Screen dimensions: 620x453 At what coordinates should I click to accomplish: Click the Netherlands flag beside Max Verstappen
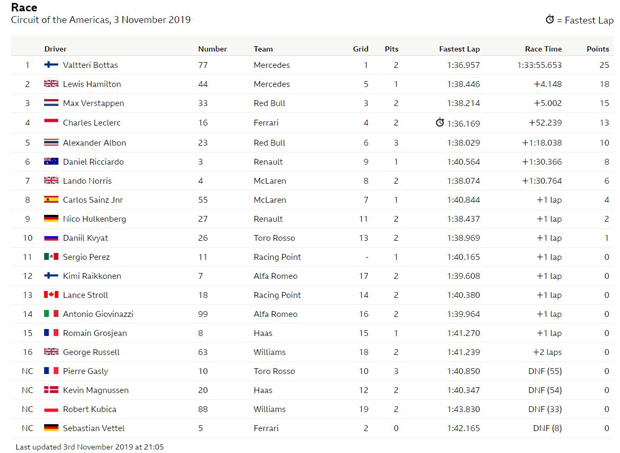pos(51,103)
